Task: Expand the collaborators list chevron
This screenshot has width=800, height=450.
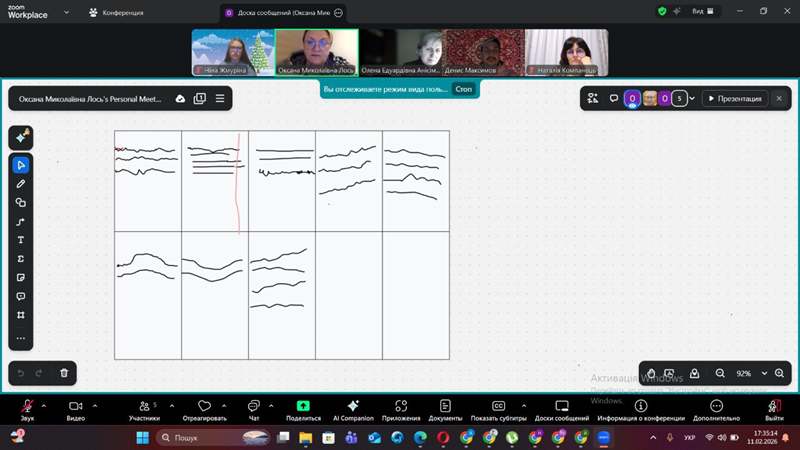Action: point(692,98)
